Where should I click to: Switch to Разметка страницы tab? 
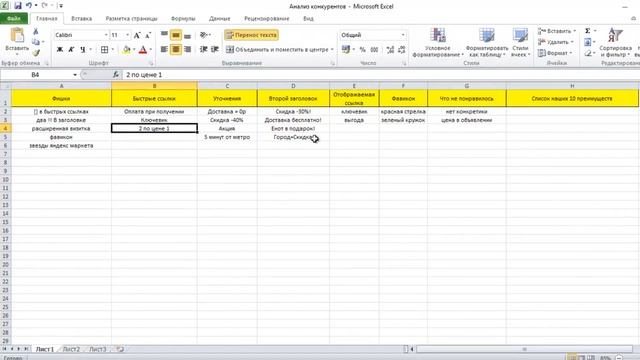coord(131,18)
